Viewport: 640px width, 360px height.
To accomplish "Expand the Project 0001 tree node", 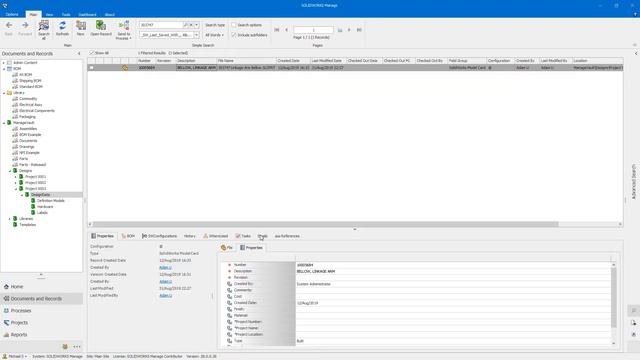I will tap(16, 177).
